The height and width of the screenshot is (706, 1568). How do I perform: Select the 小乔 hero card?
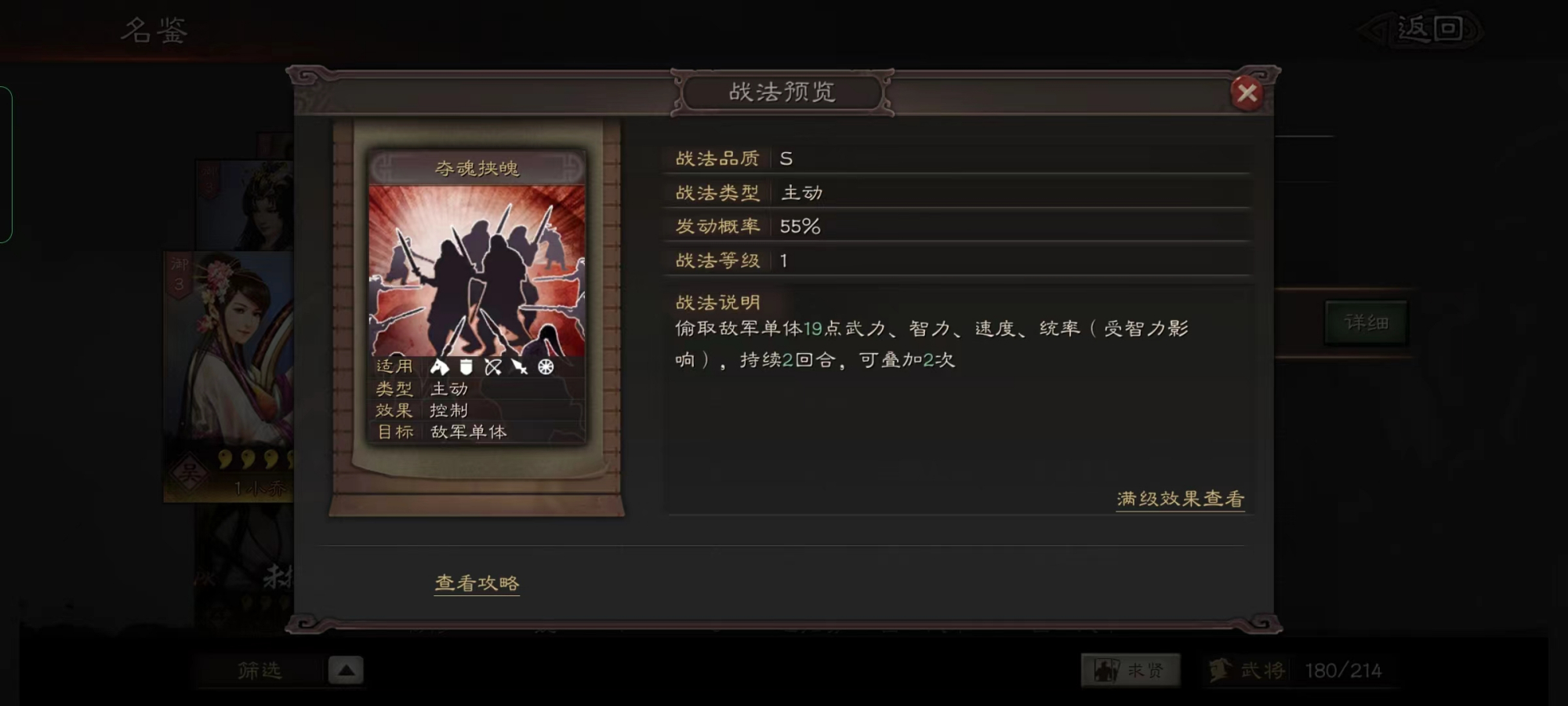click(229, 377)
